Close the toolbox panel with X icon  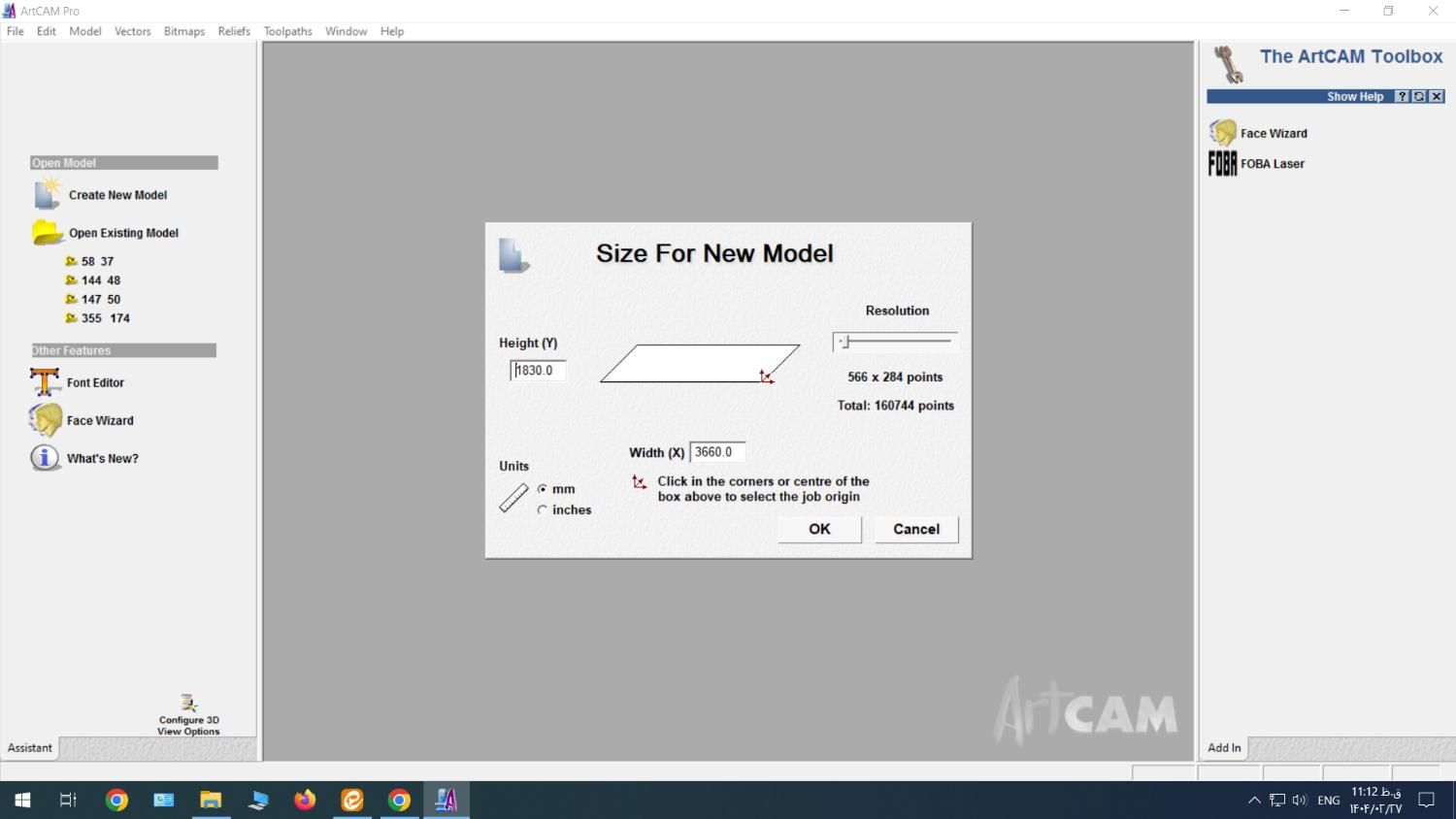[x=1437, y=96]
